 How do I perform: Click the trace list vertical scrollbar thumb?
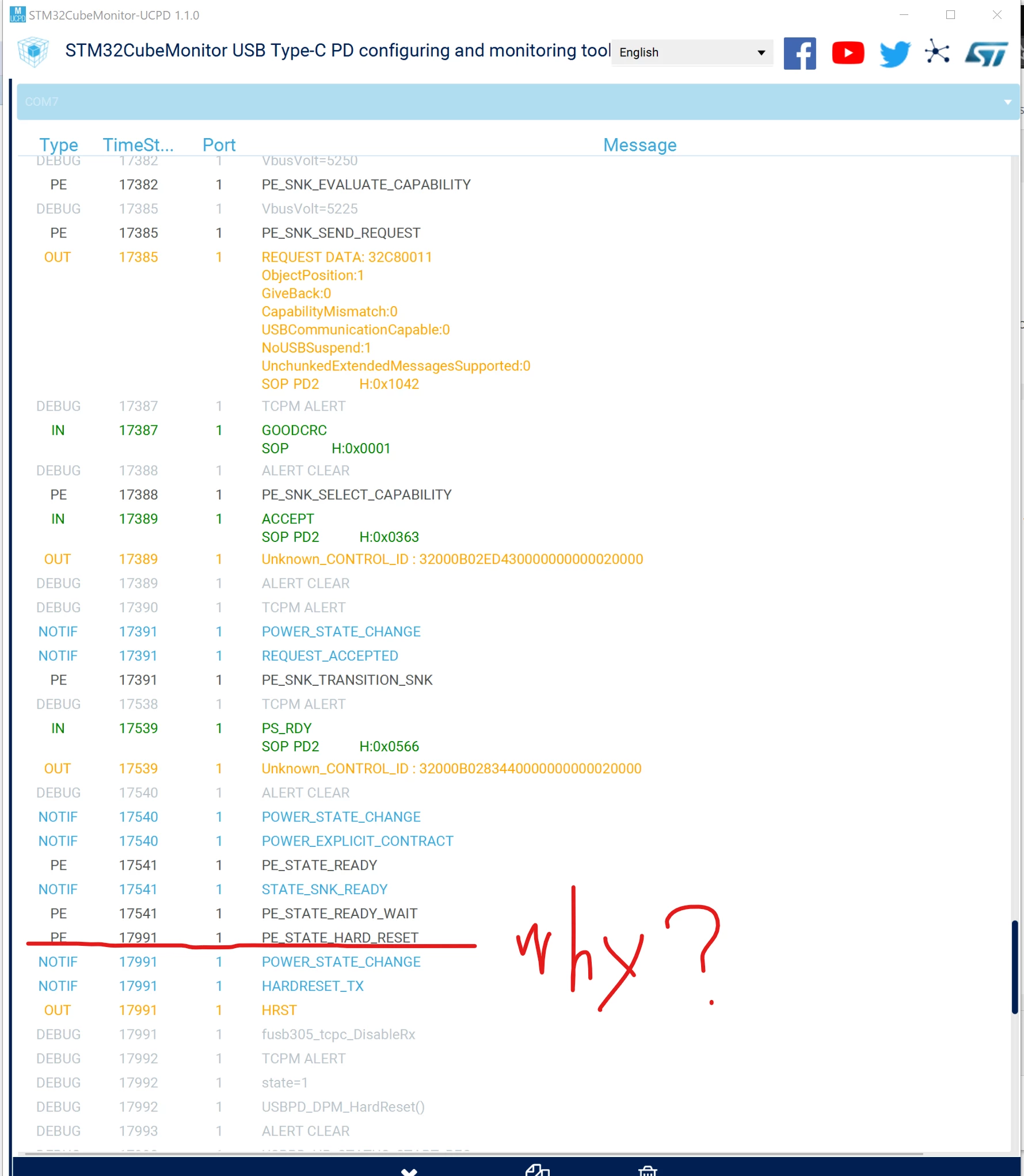(x=1015, y=967)
